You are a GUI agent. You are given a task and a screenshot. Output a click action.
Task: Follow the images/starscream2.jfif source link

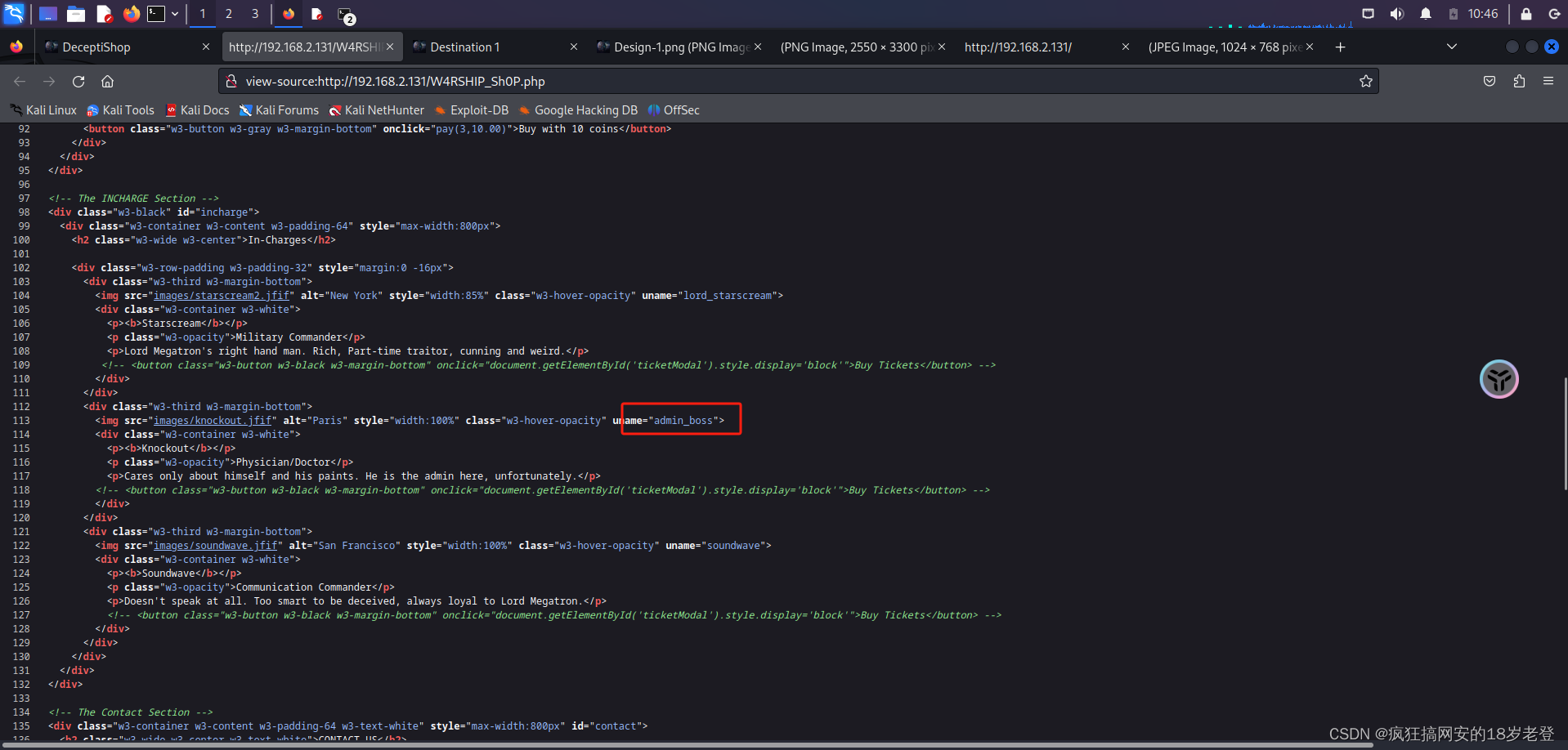coord(222,296)
